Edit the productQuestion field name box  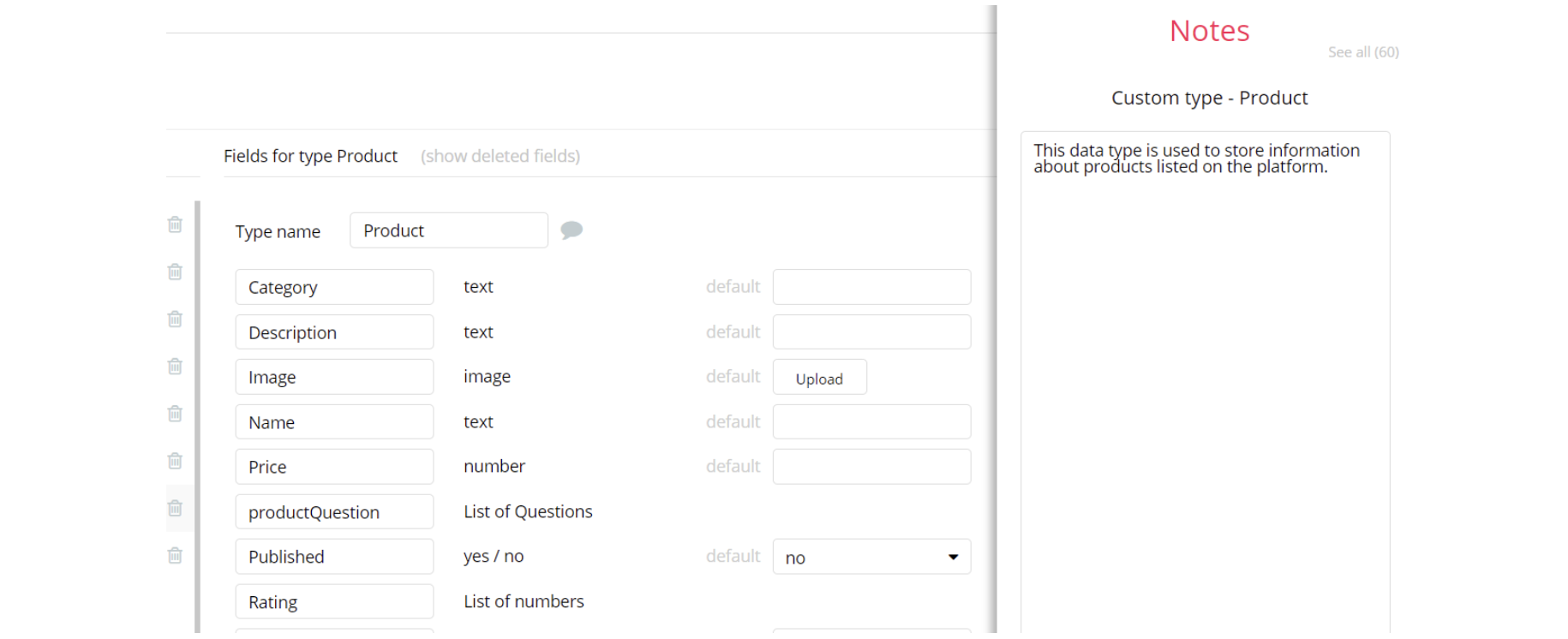334,512
